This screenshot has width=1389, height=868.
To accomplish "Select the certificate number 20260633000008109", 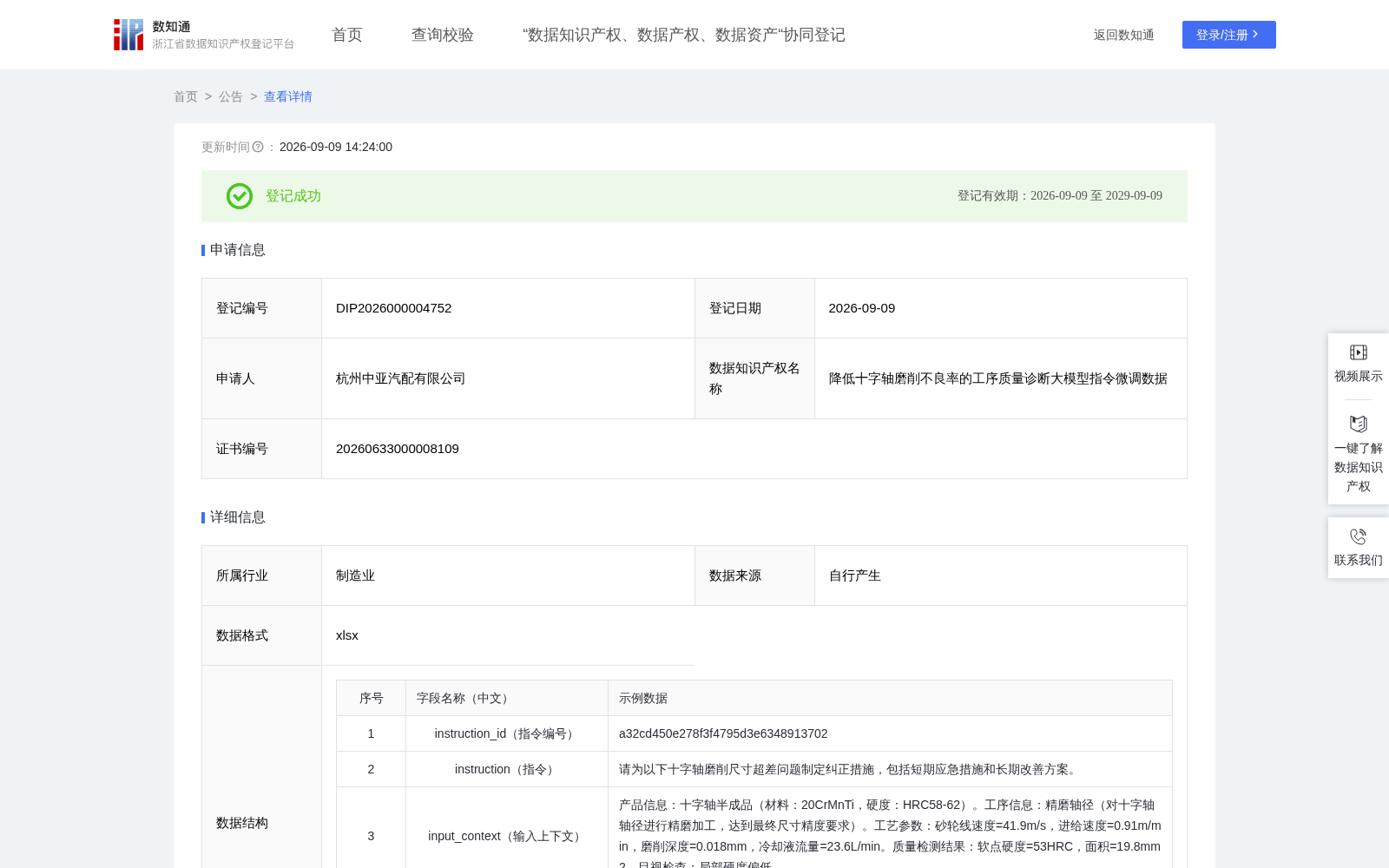I will click(x=398, y=449).
